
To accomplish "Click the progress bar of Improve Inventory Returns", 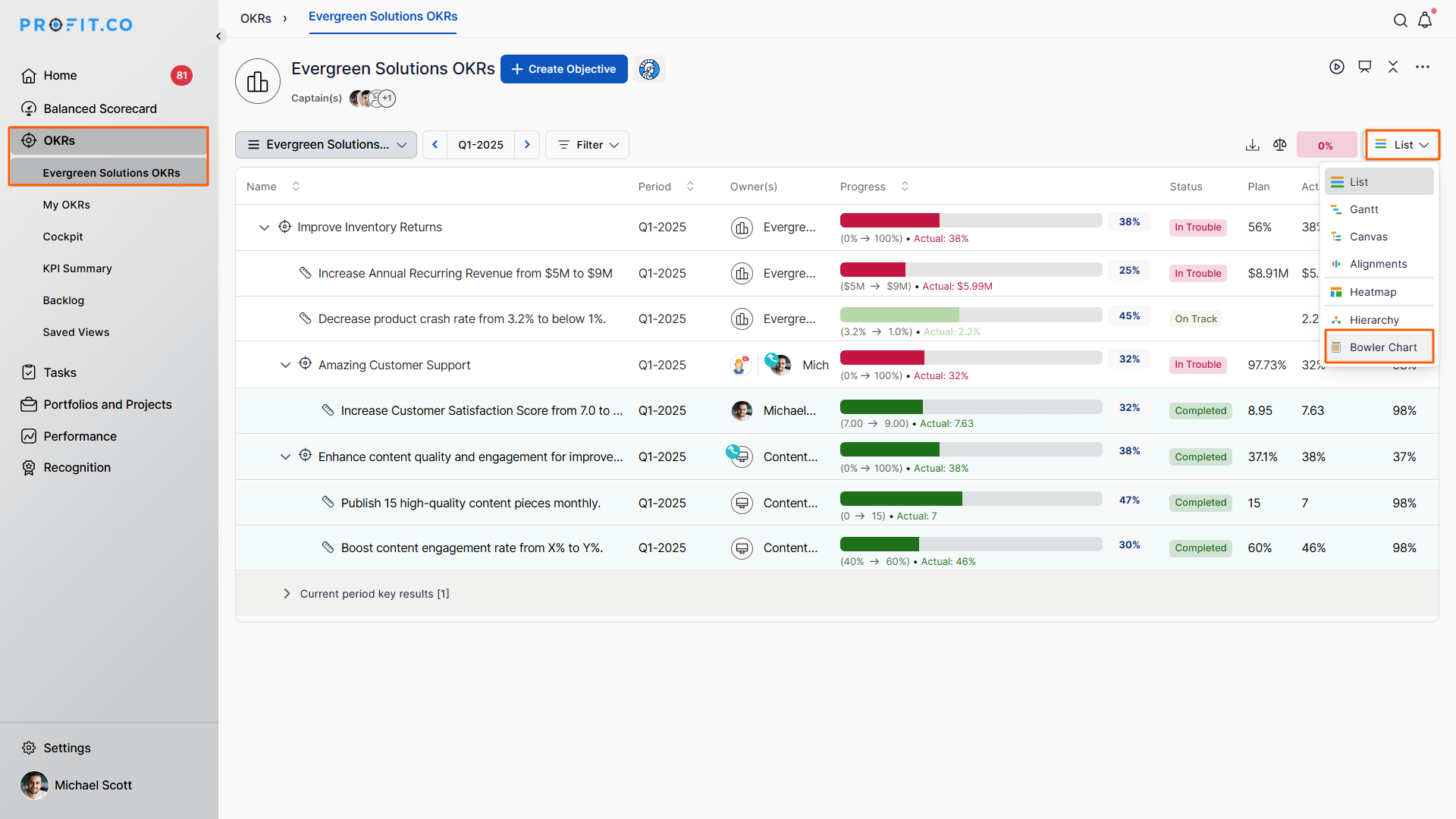I will (x=971, y=221).
